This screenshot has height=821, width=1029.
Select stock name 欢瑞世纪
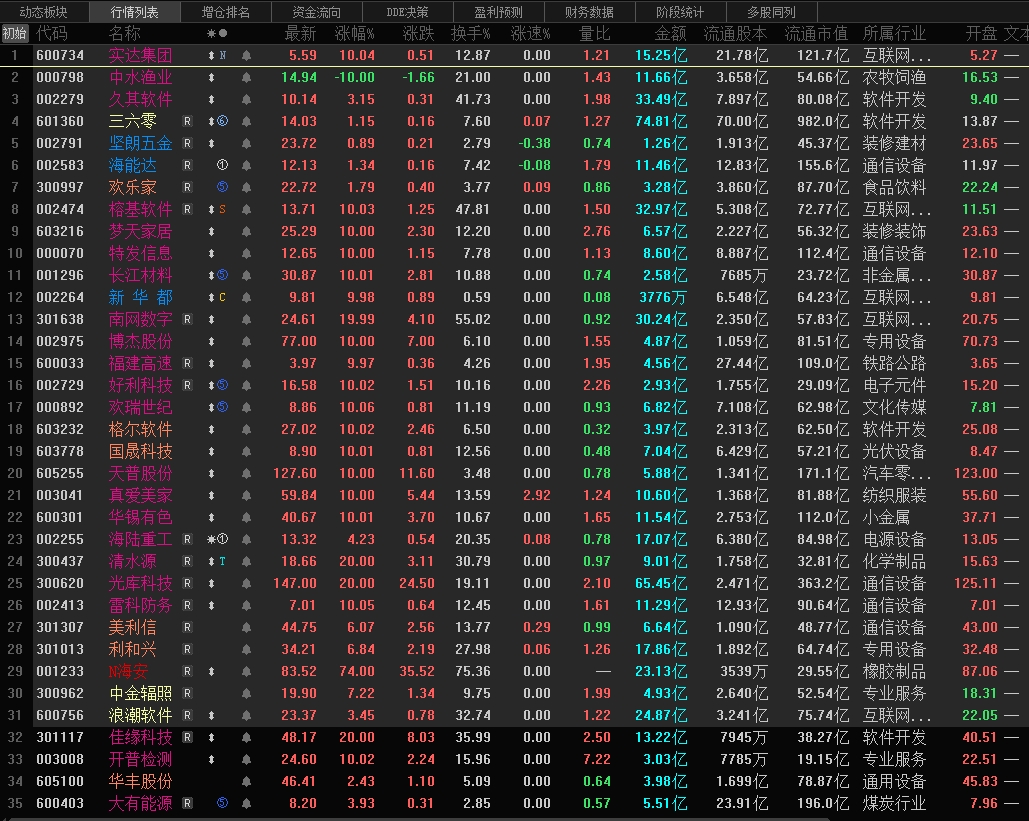click(140, 408)
